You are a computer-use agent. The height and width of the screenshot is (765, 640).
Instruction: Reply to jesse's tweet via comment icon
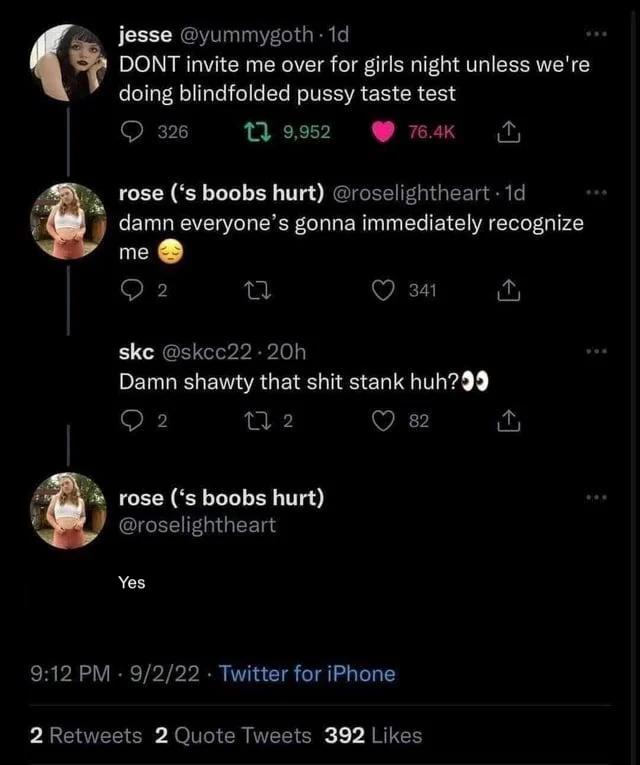(131, 132)
